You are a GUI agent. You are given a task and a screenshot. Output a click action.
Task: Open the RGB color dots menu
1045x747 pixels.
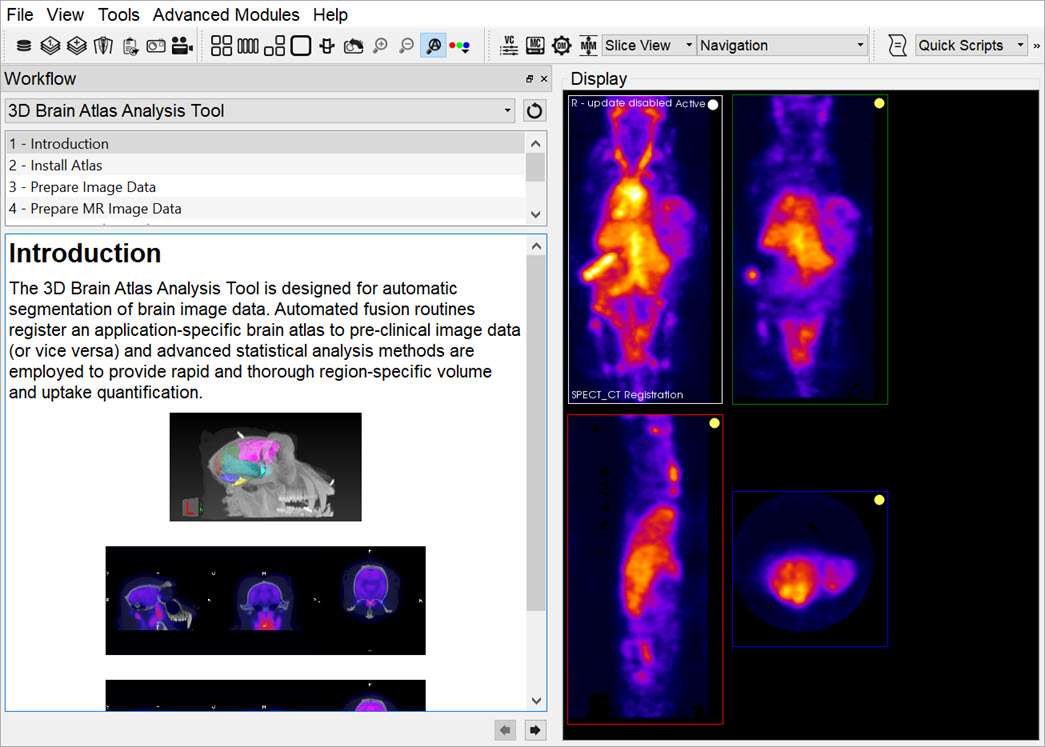(x=460, y=46)
